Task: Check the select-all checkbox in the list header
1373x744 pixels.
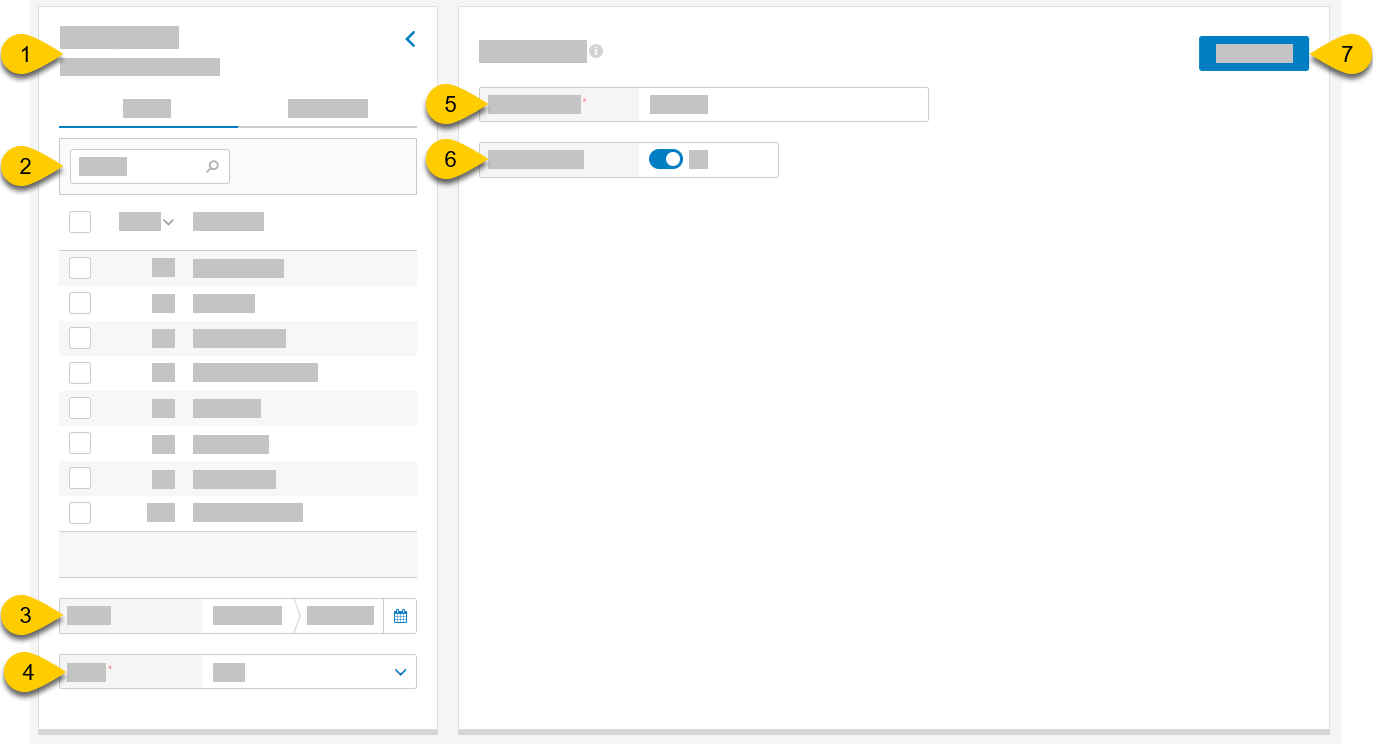Action: [x=80, y=221]
